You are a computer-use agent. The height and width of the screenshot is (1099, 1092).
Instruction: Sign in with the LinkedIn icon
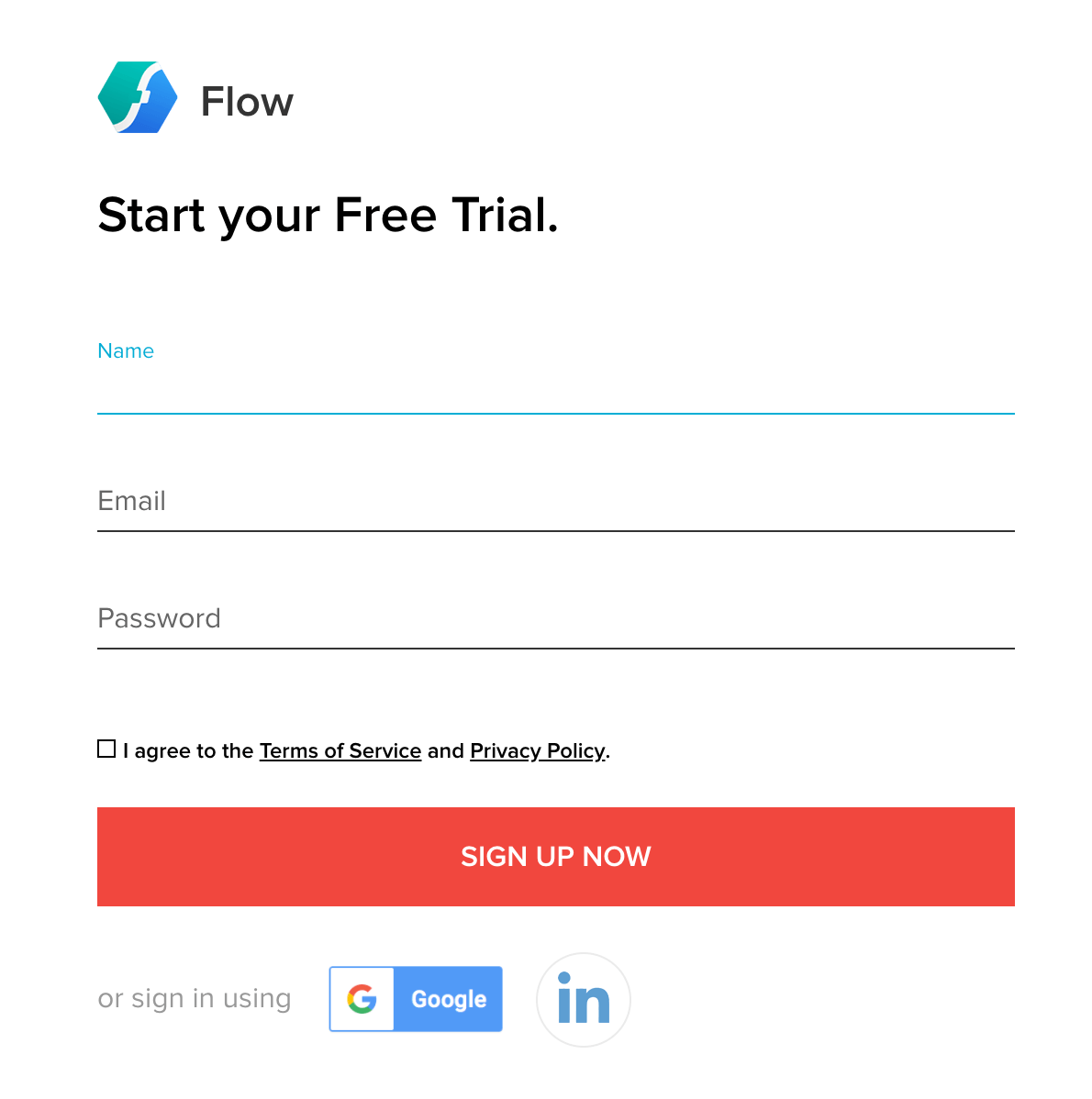[583, 999]
